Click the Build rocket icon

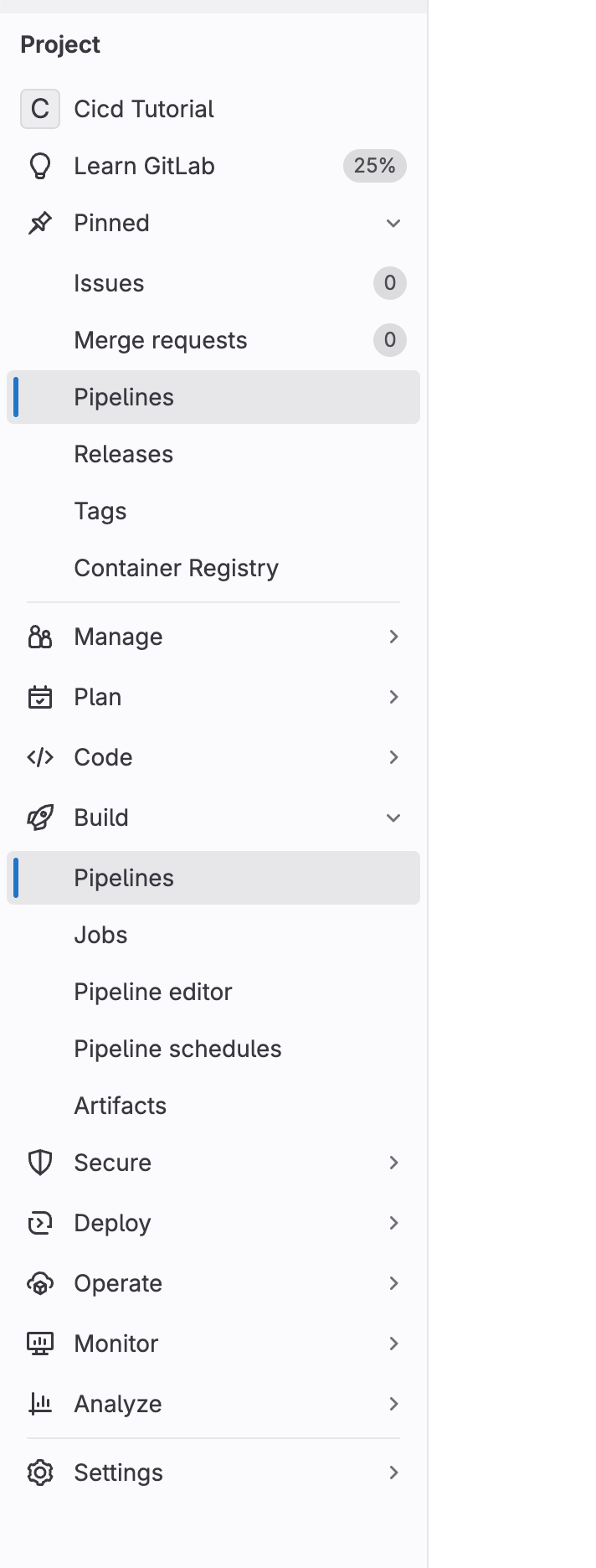(x=39, y=817)
